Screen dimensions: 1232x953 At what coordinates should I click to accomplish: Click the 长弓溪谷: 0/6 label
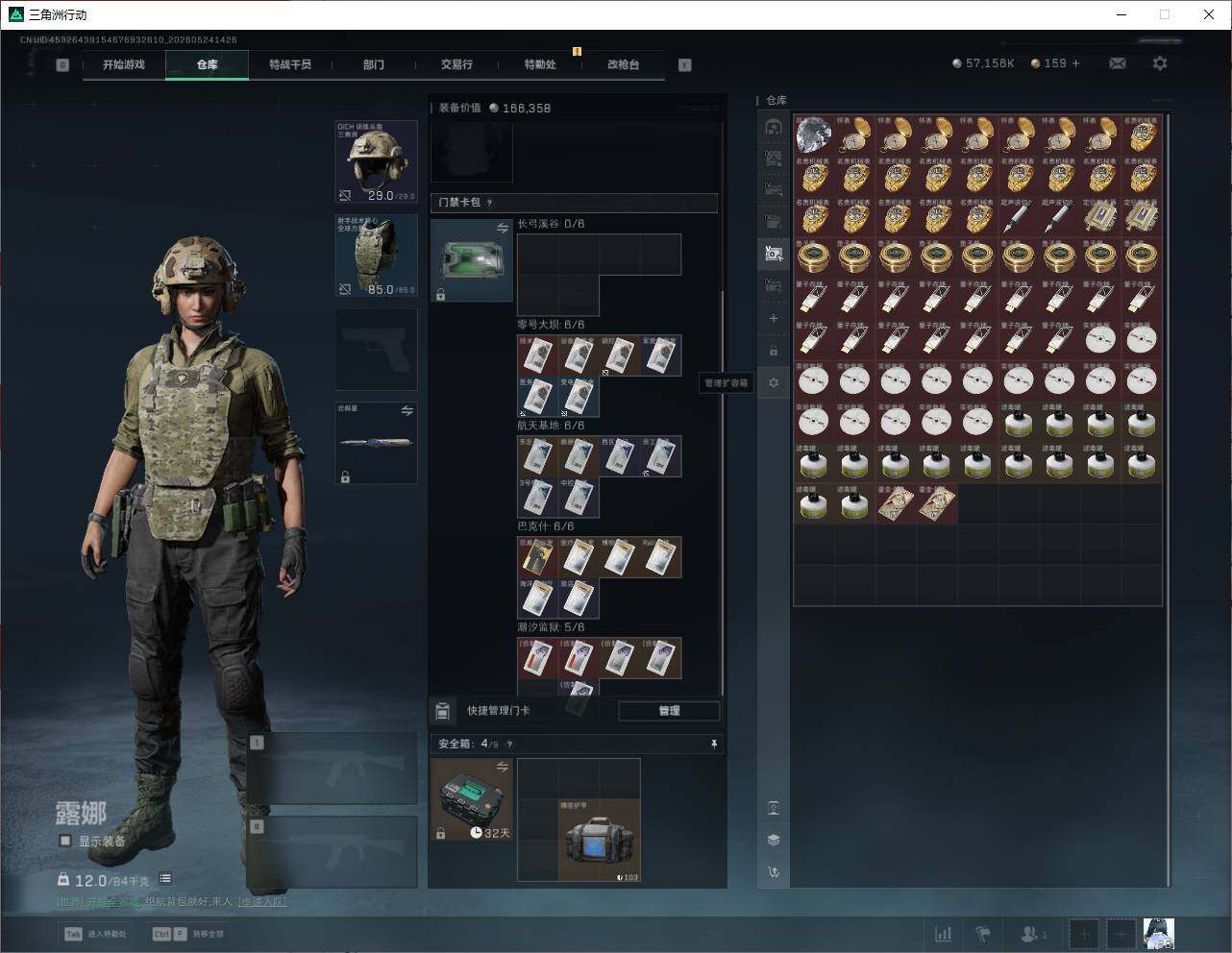coord(551,224)
